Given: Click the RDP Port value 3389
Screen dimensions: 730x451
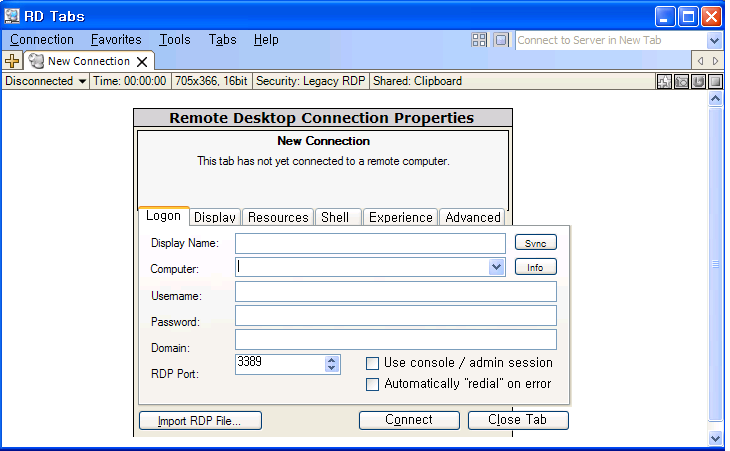Looking at the screenshot, I should tap(250, 362).
